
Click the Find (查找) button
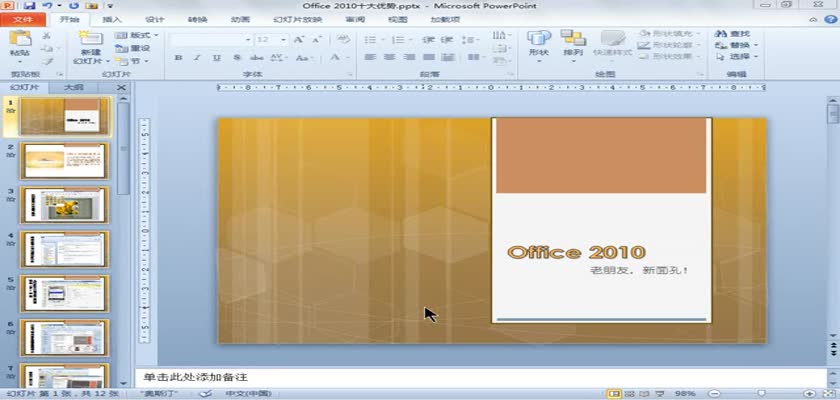[x=733, y=34]
